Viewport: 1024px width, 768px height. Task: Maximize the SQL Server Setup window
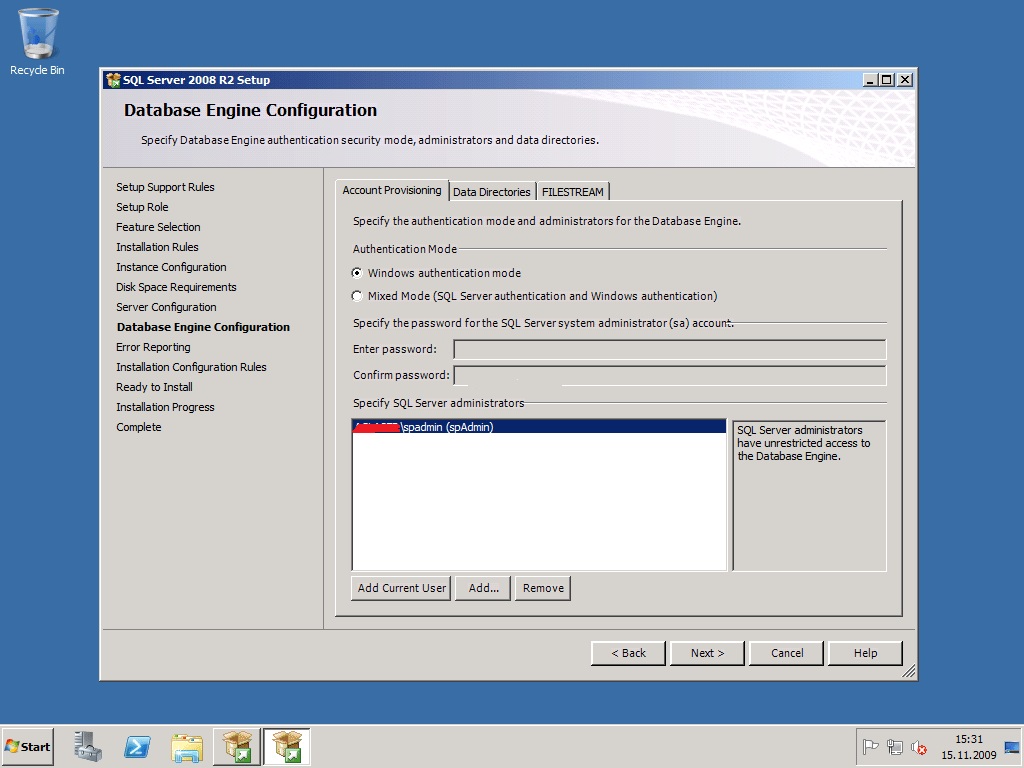(886, 80)
